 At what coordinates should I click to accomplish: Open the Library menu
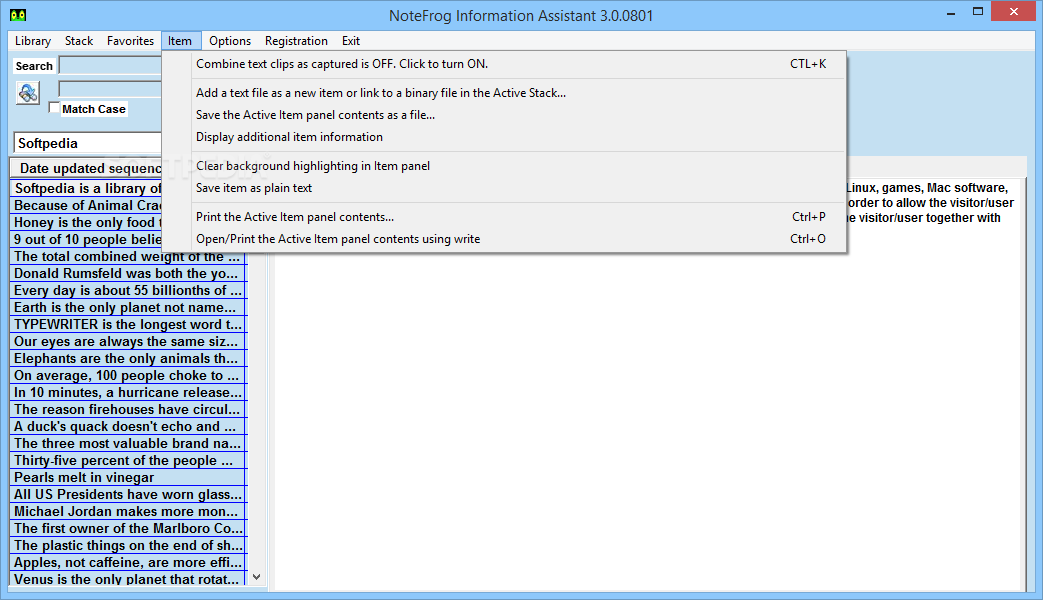click(x=33, y=41)
